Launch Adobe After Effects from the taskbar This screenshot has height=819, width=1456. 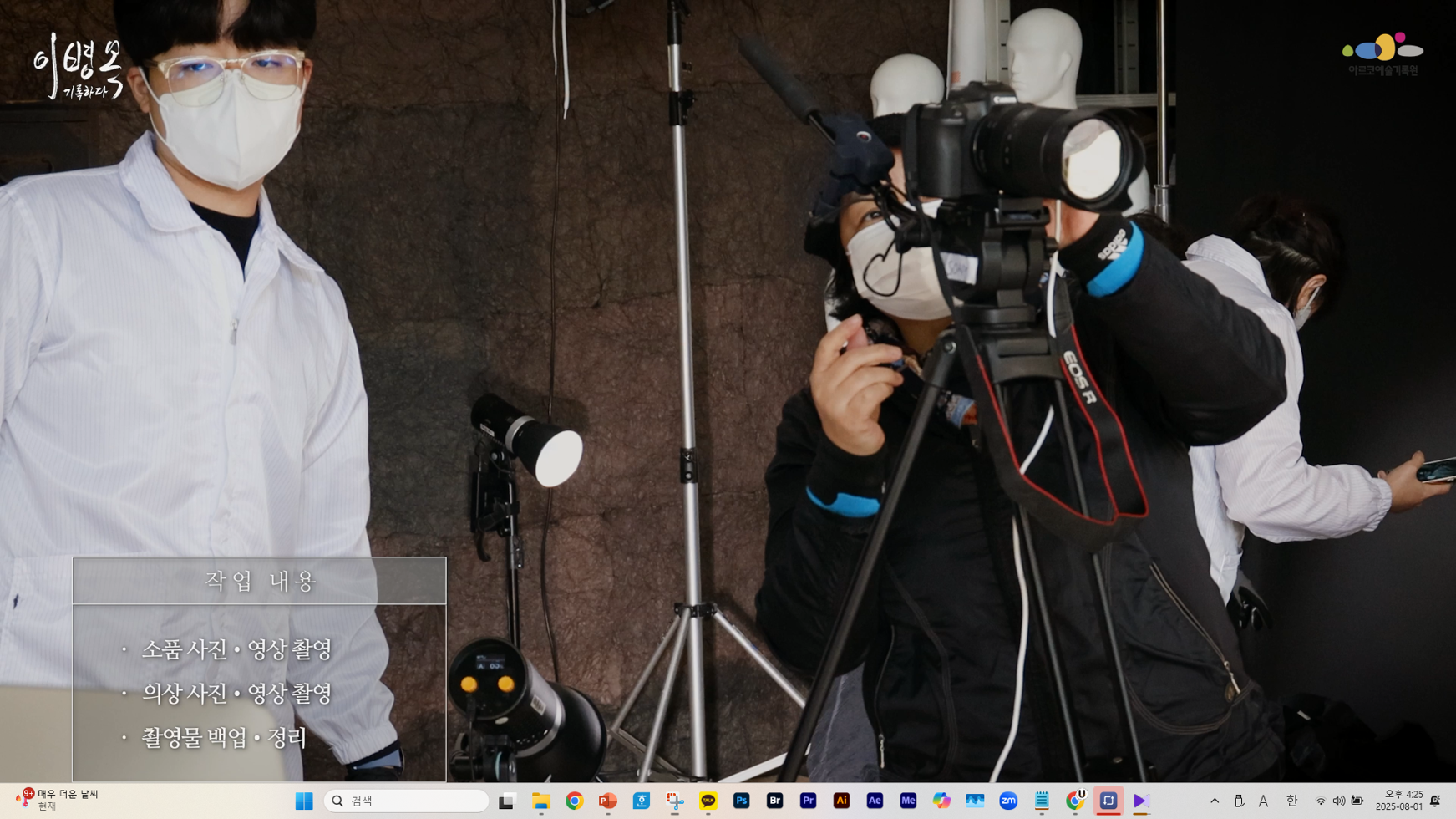pyautogui.click(x=875, y=801)
